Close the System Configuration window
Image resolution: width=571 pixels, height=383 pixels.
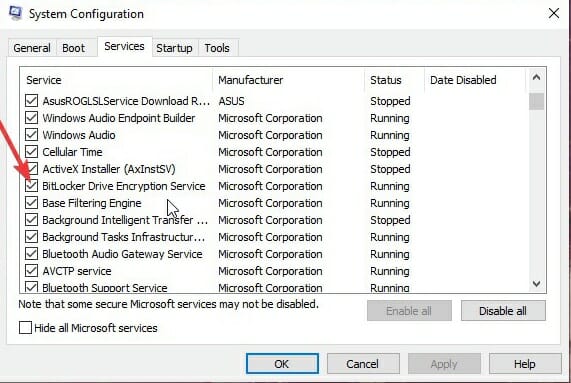click(x=554, y=13)
